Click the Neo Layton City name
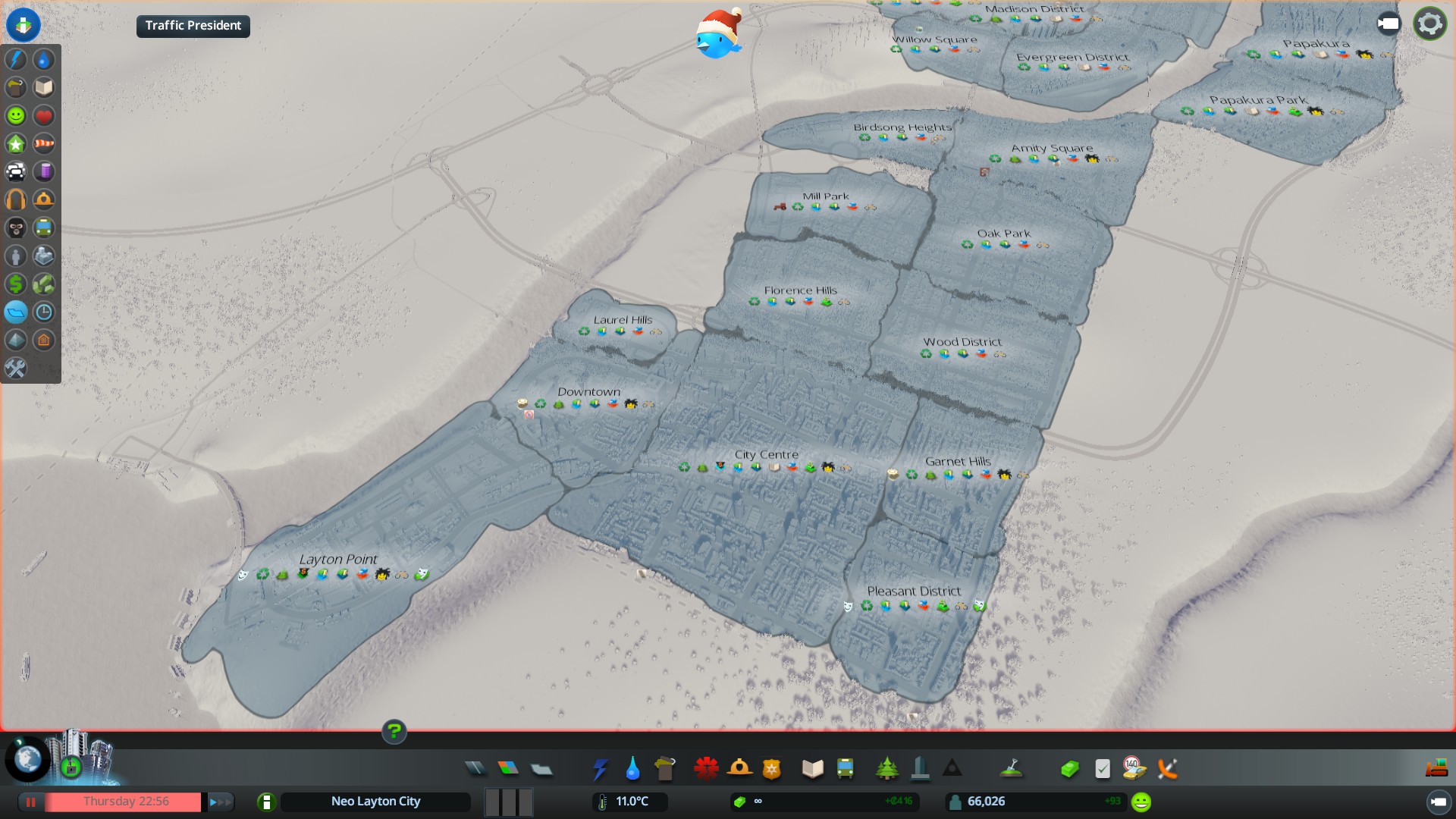The image size is (1456, 819). pos(375,802)
